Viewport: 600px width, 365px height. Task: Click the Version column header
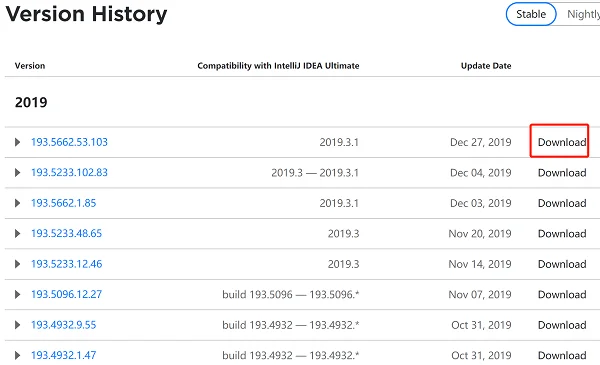(x=30, y=66)
